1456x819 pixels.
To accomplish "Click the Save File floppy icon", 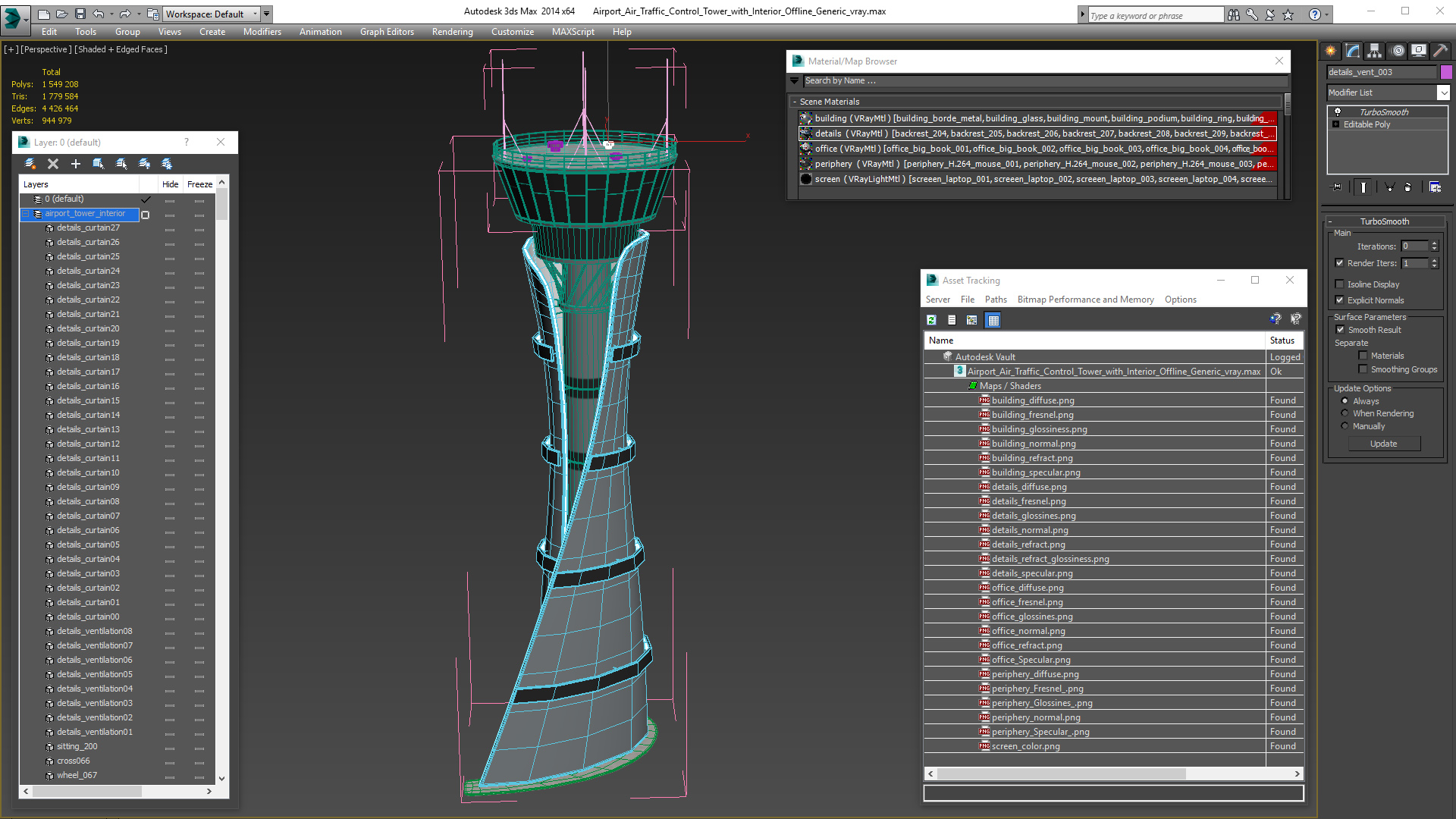I will tap(80, 14).
